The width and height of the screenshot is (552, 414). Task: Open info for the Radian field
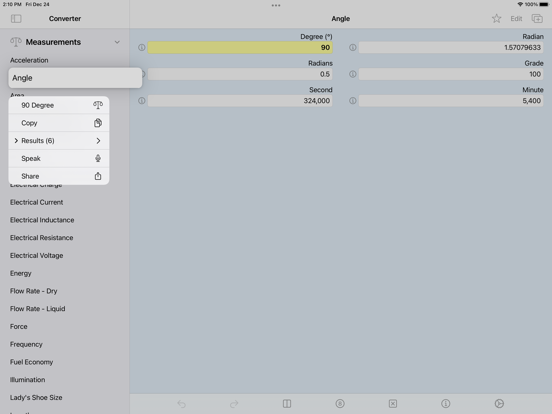coord(352,48)
